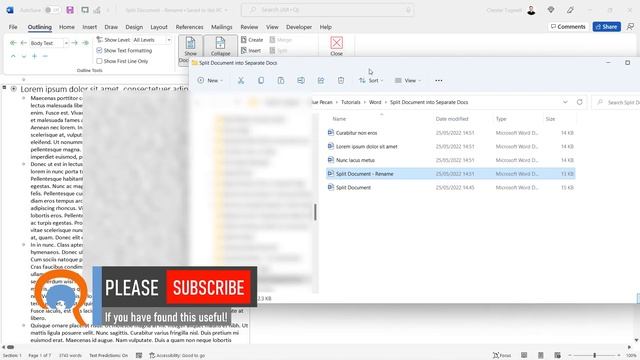Screen dimensions: 640x360
Task: Click the pen Editing mode icon in title bar
Action: [x=570, y=10]
